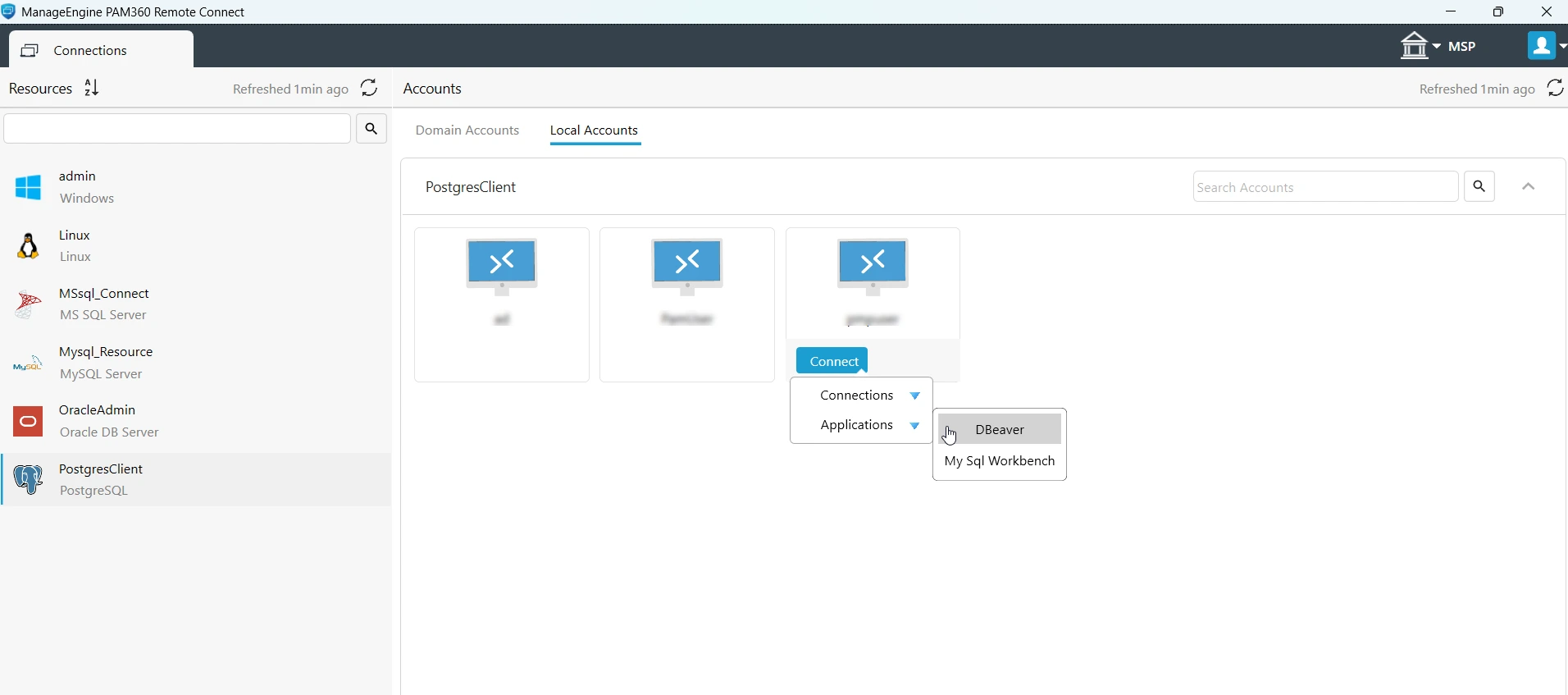Select the Linux resource
Viewport: 1568px width, 695px height.
click(196, 245)
